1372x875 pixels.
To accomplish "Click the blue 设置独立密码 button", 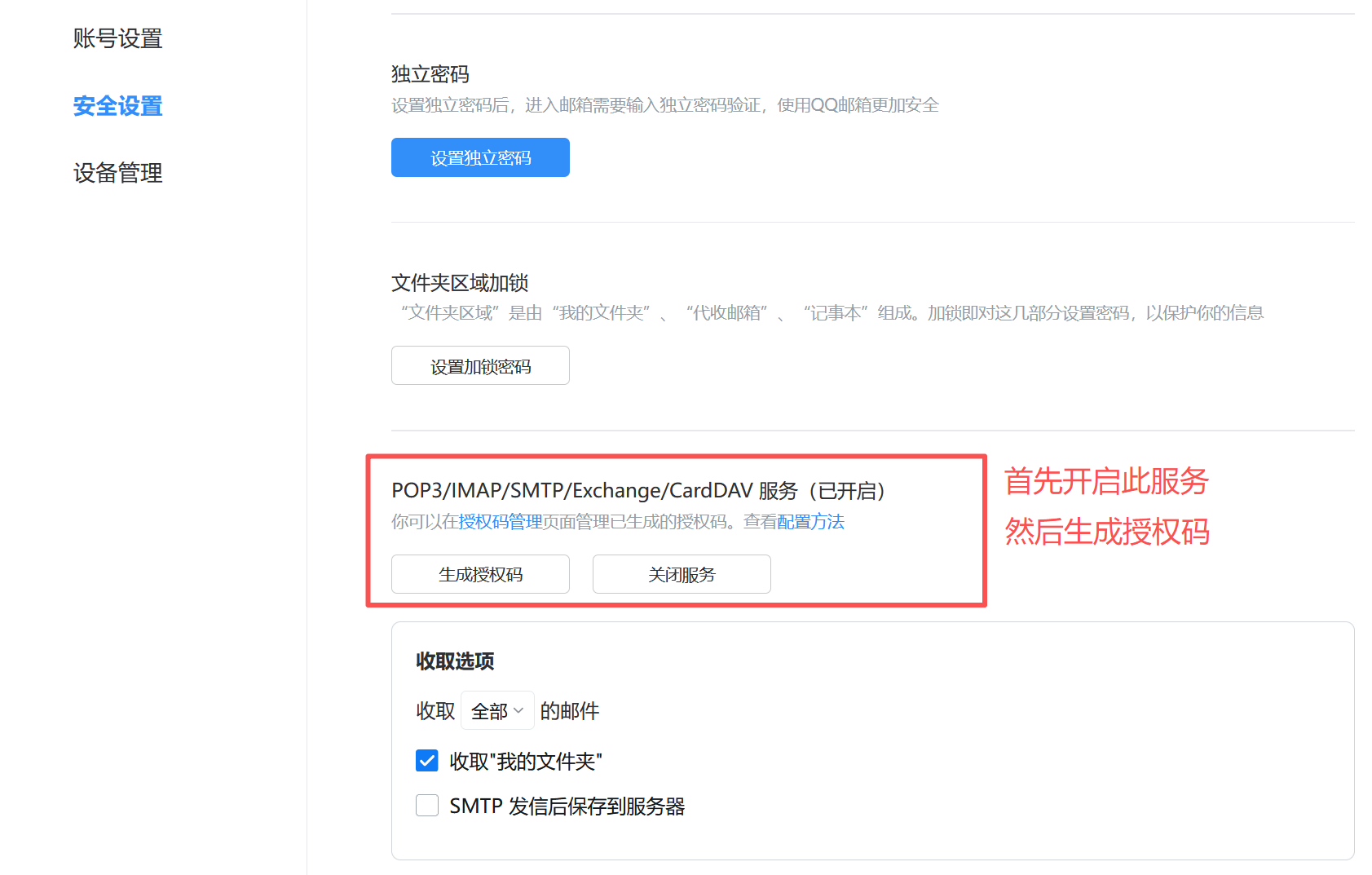I will 480,157.
